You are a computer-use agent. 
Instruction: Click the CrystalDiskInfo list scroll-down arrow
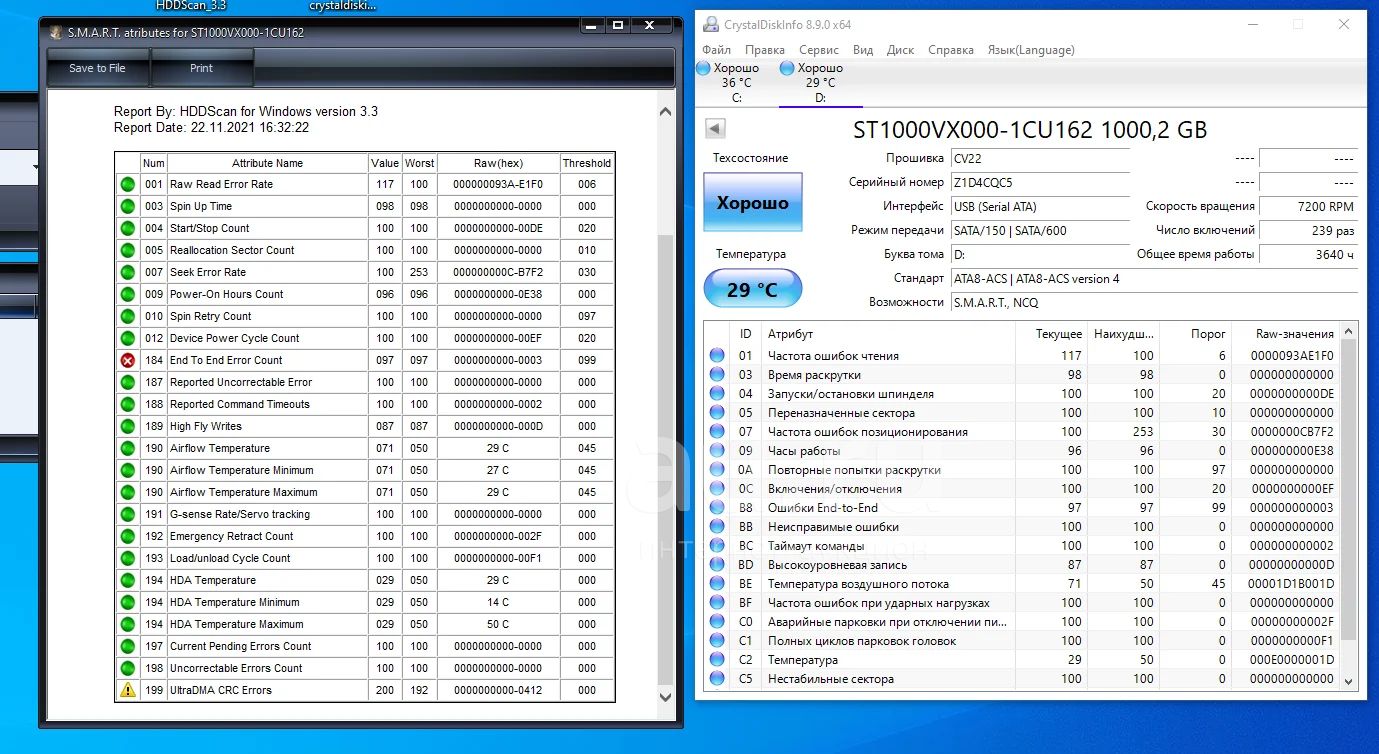(x=1348, y=681)
